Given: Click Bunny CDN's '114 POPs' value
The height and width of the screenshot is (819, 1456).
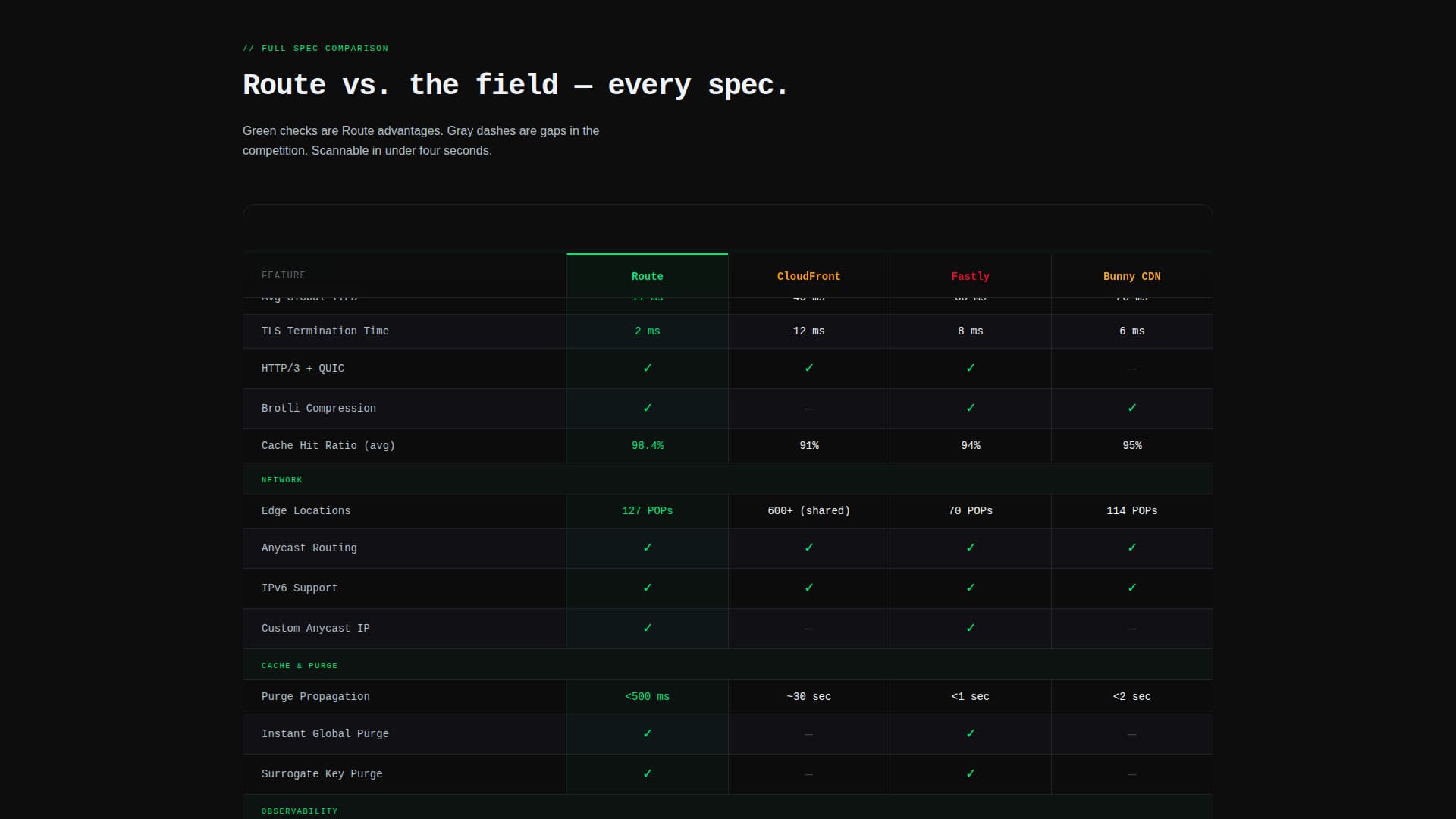Looking at the screenshot, I should coord(1131,511).
